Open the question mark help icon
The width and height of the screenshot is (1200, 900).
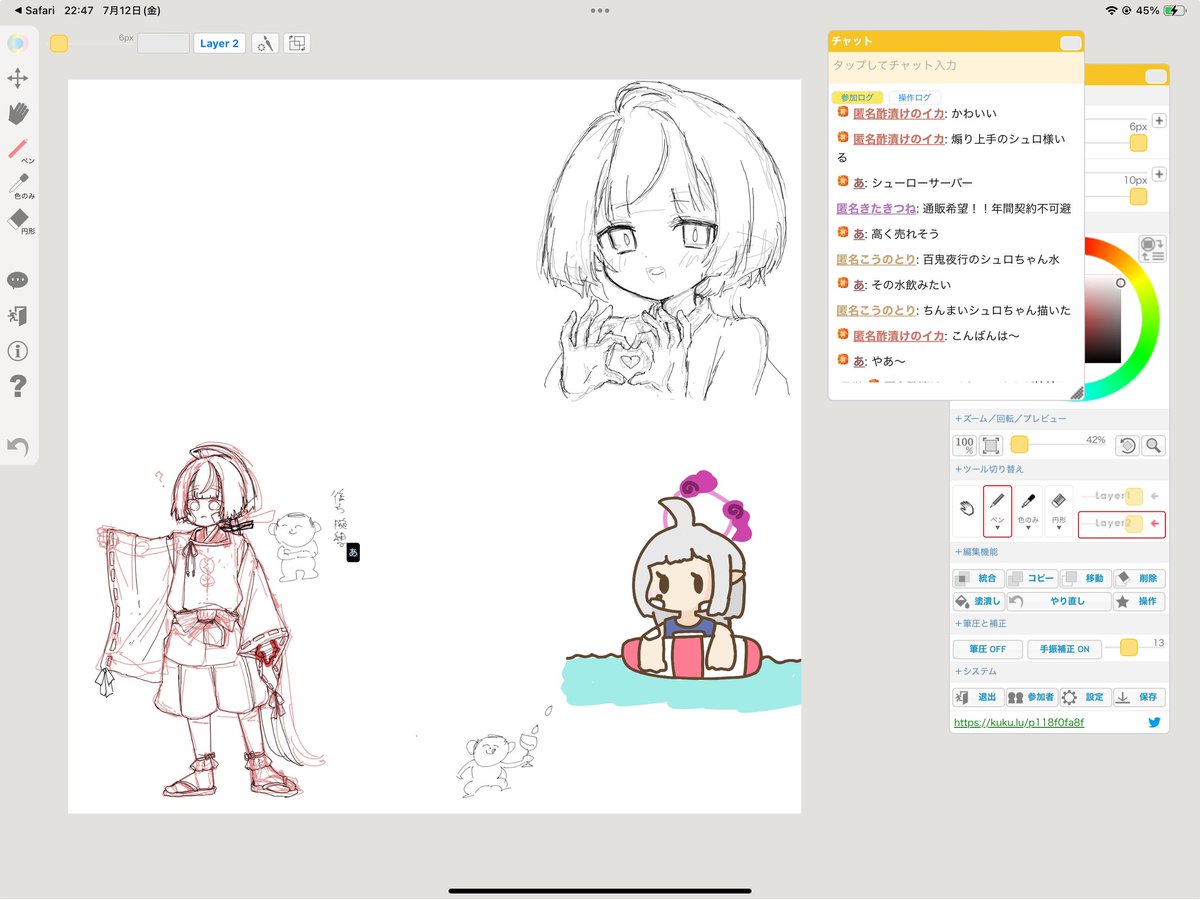pyautogui.click(x=18, y=386)
